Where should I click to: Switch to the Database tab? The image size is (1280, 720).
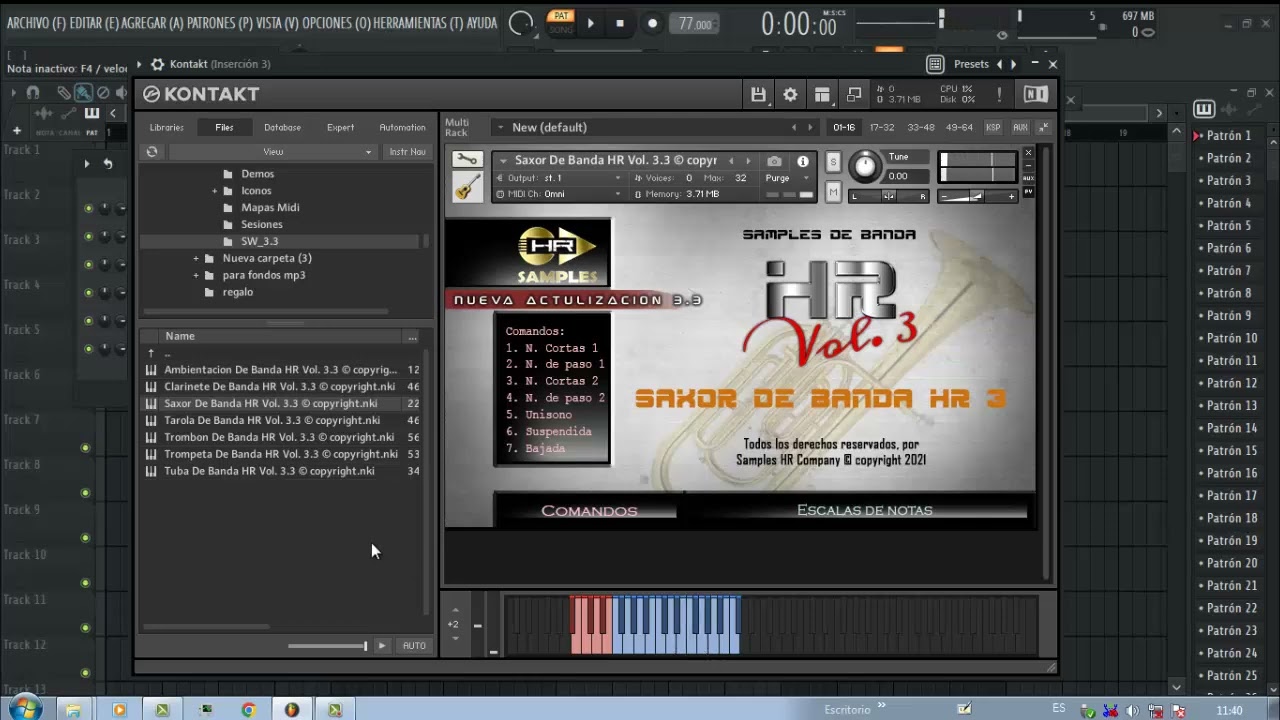point(282,127)
